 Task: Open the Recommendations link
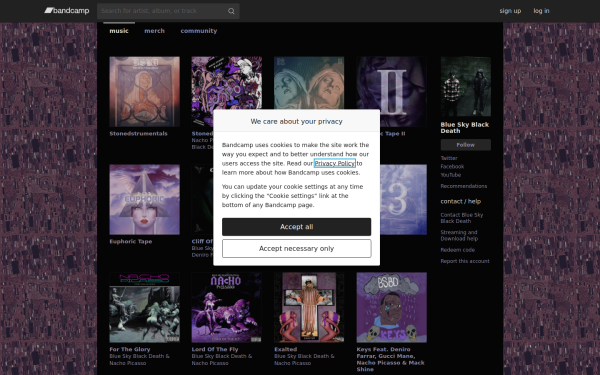point(464,186)
